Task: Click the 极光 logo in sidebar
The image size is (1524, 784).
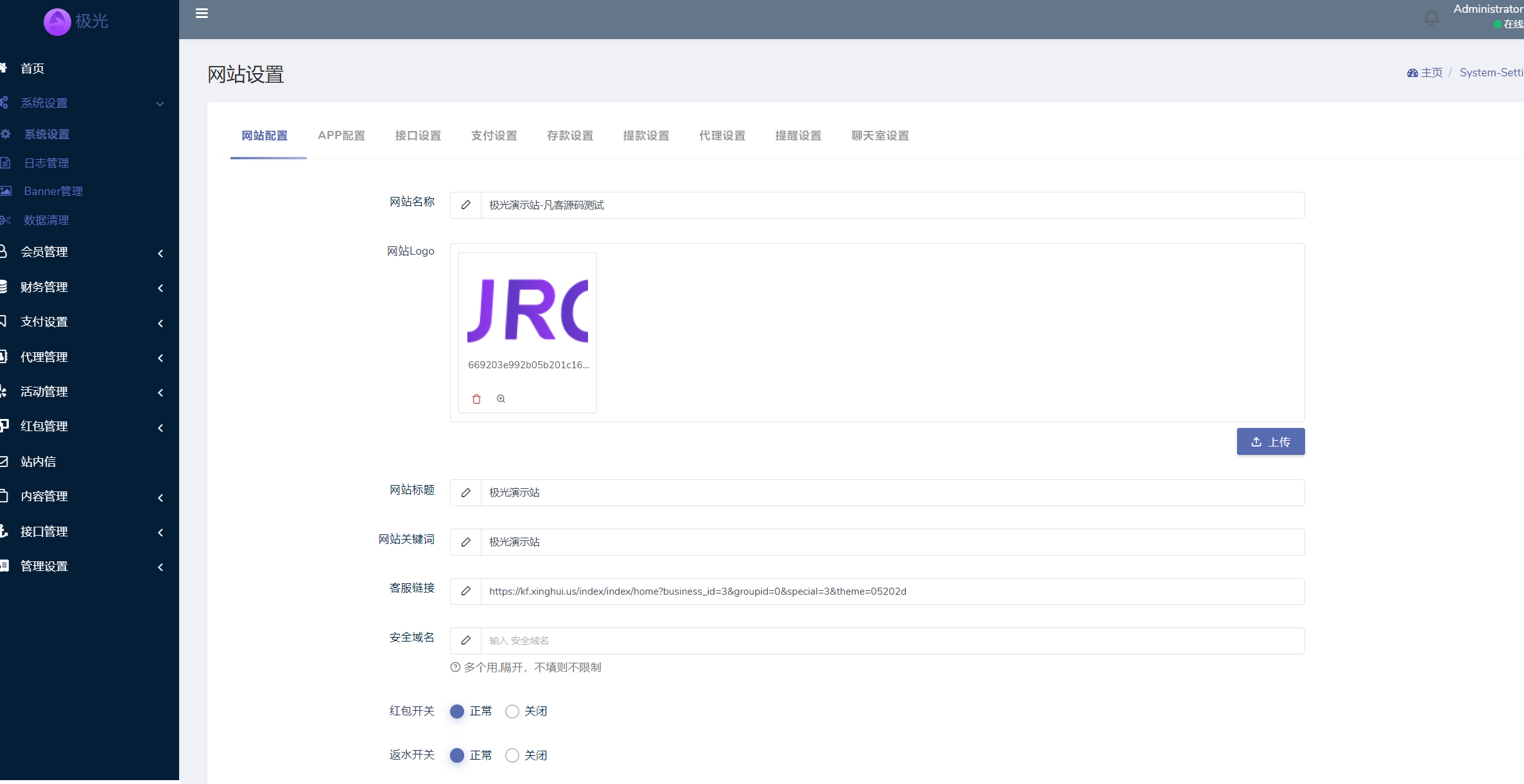Action: (76, 21)
